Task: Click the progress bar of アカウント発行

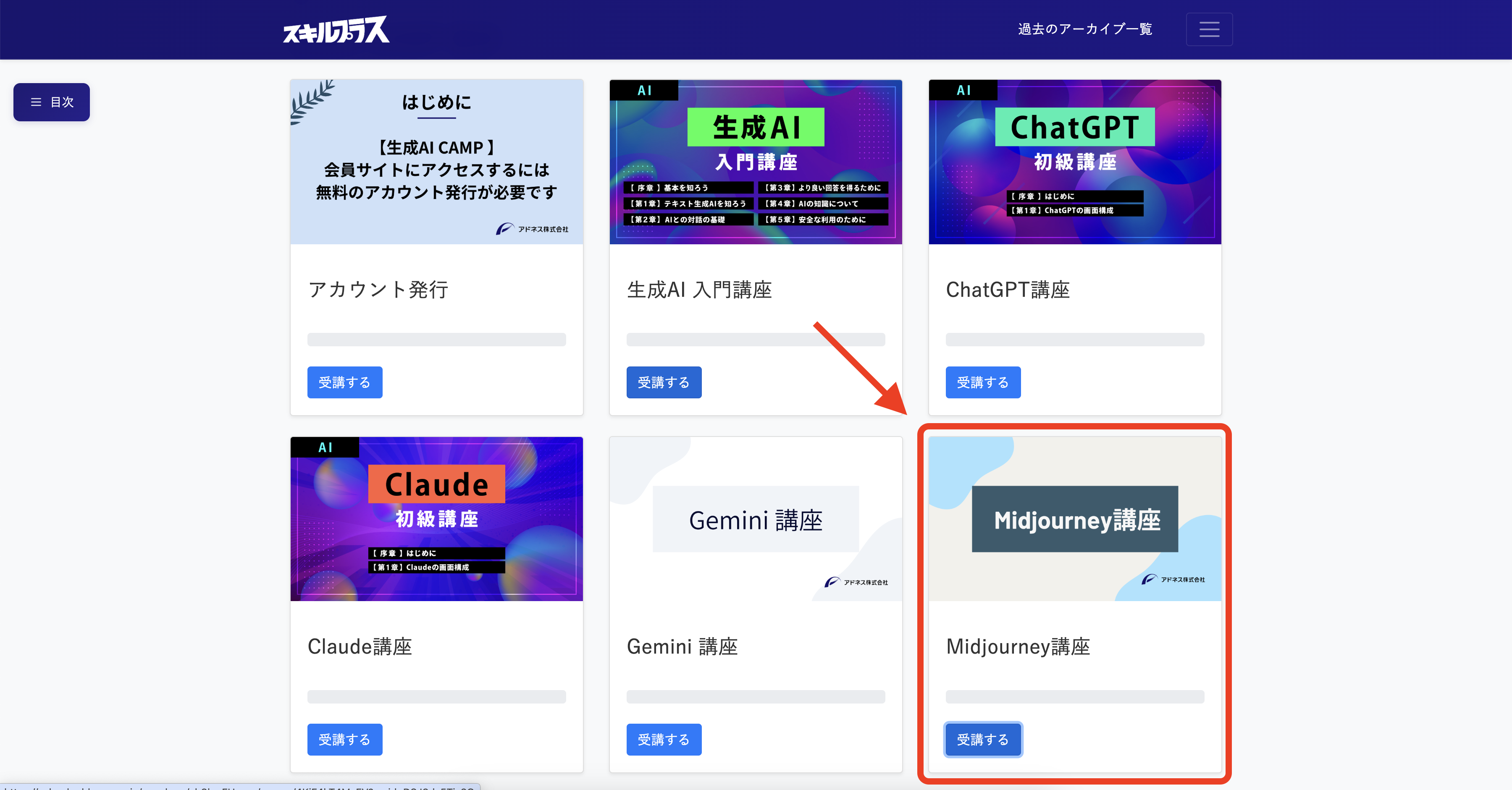Action: point(437,340)
